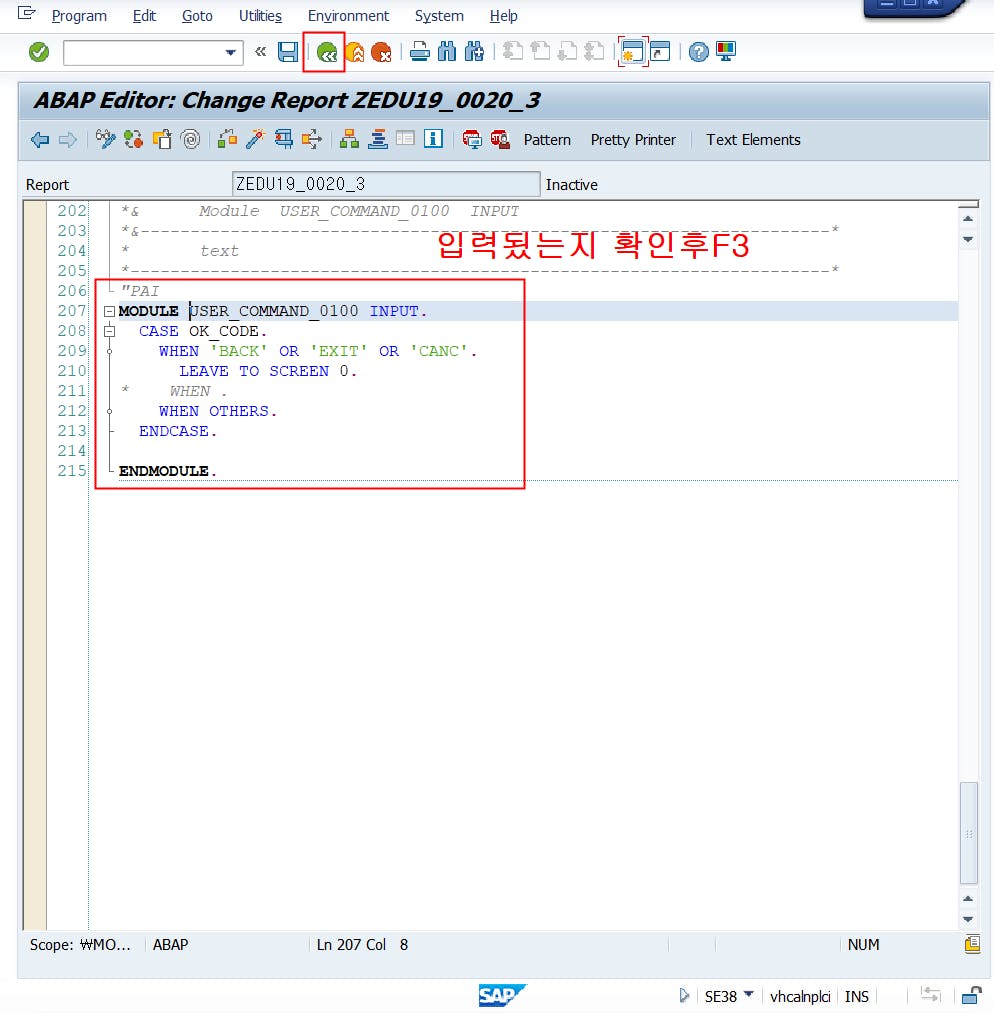The height and width of the screenshot is (1013, 994).
Task: Click inside the command input field
Action: click(x=143, y=52)
